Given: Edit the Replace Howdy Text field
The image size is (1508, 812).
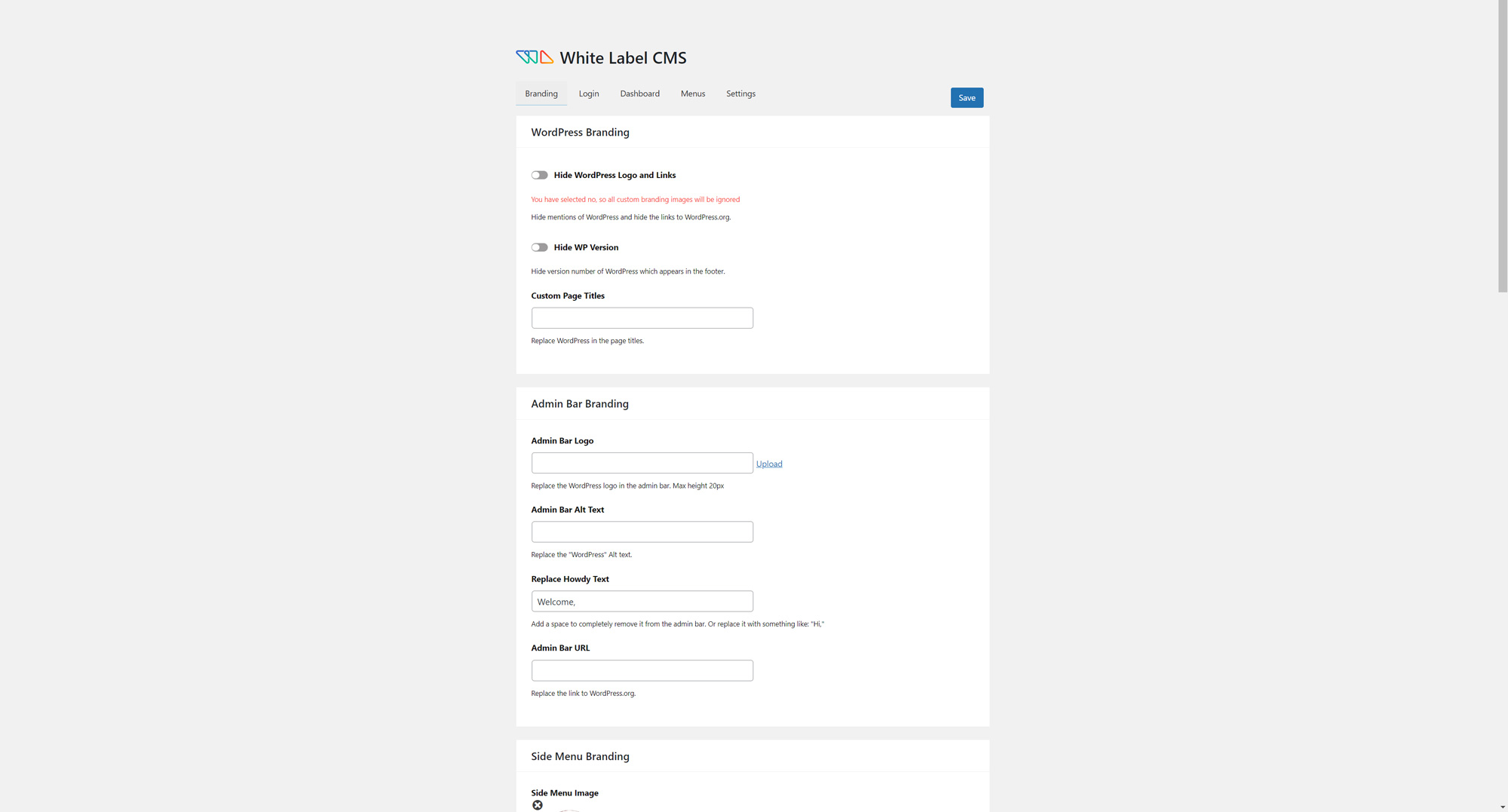Looking at the screenshot, I should coord(642,601).
